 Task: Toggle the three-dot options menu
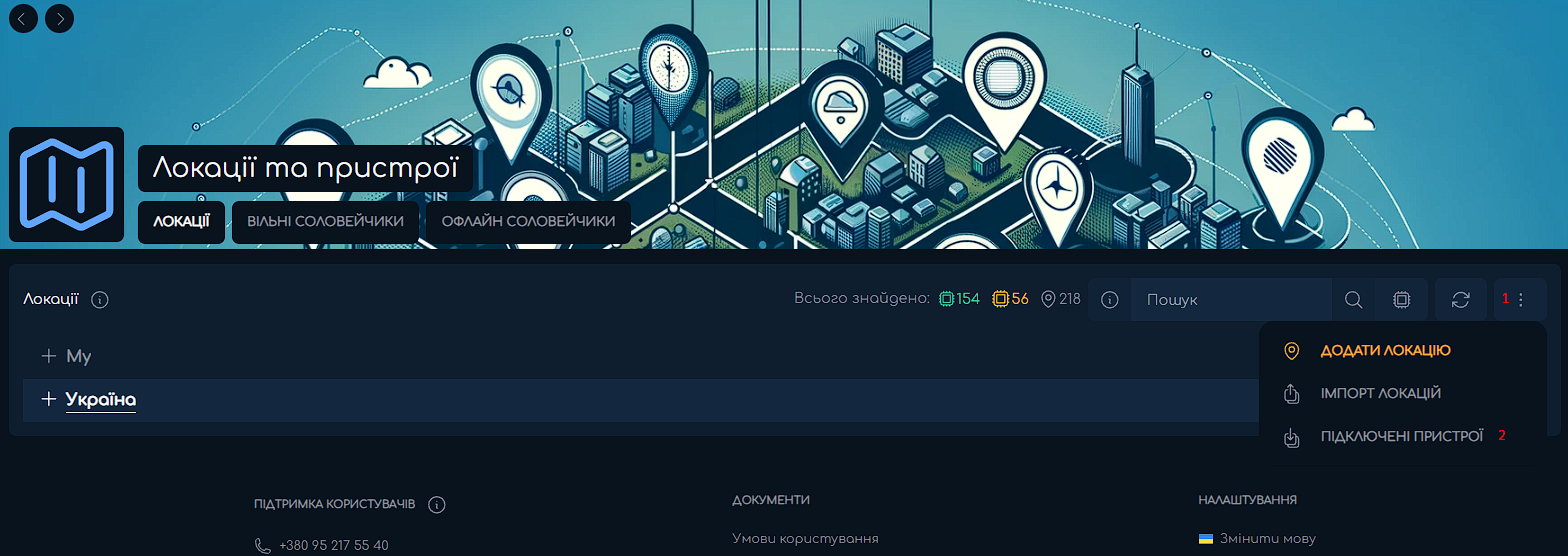tap(1520, 300)
